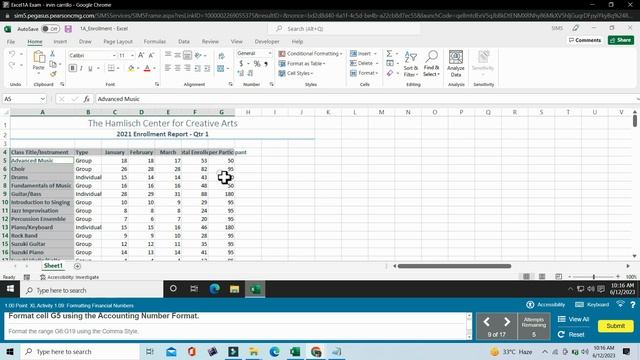The image size is (640, 360).
Task: Click the Align Left icon
Action: (168, 69)
